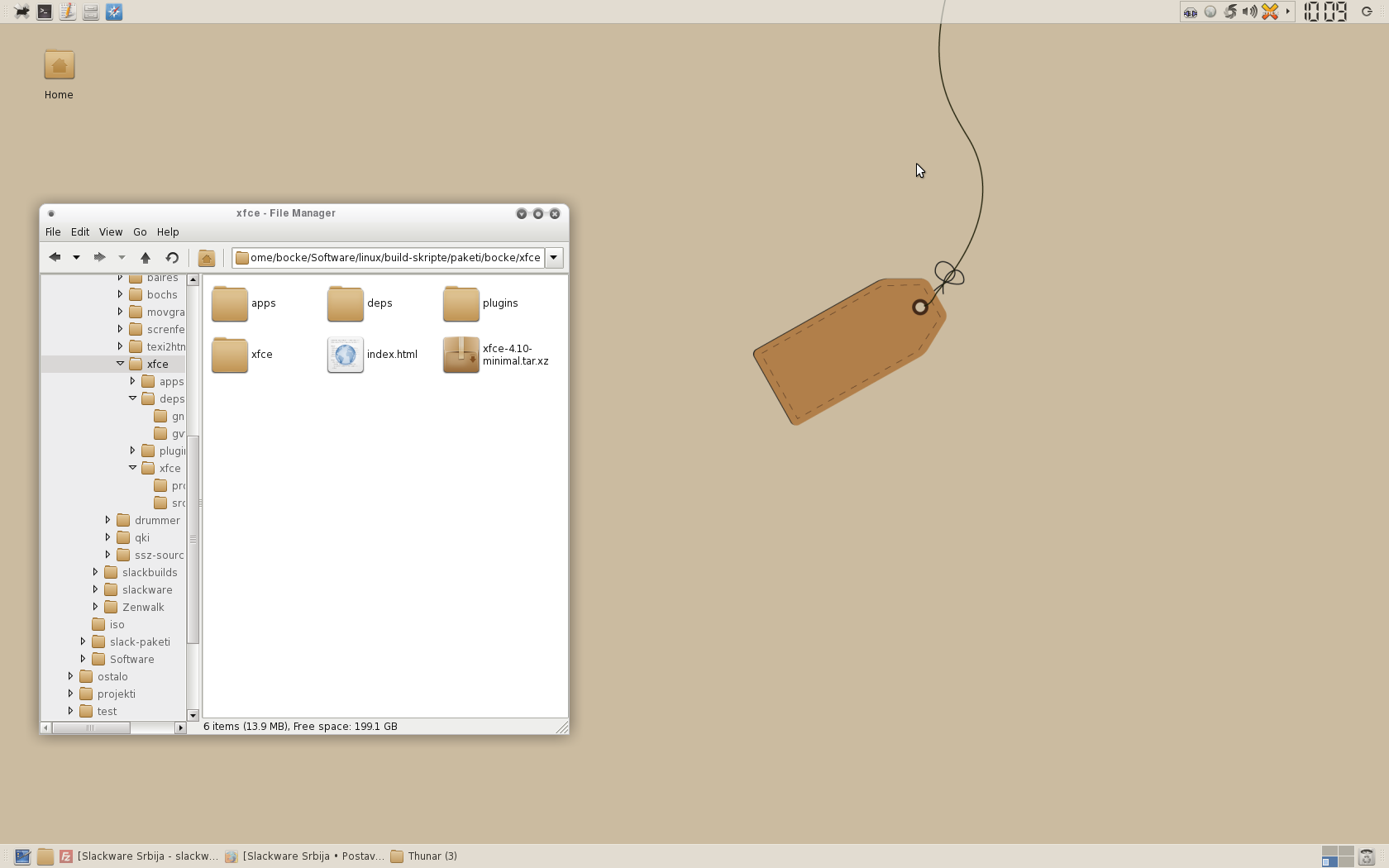
Task: Expand the drummer folder in tree
Action: tap(107, 520)
